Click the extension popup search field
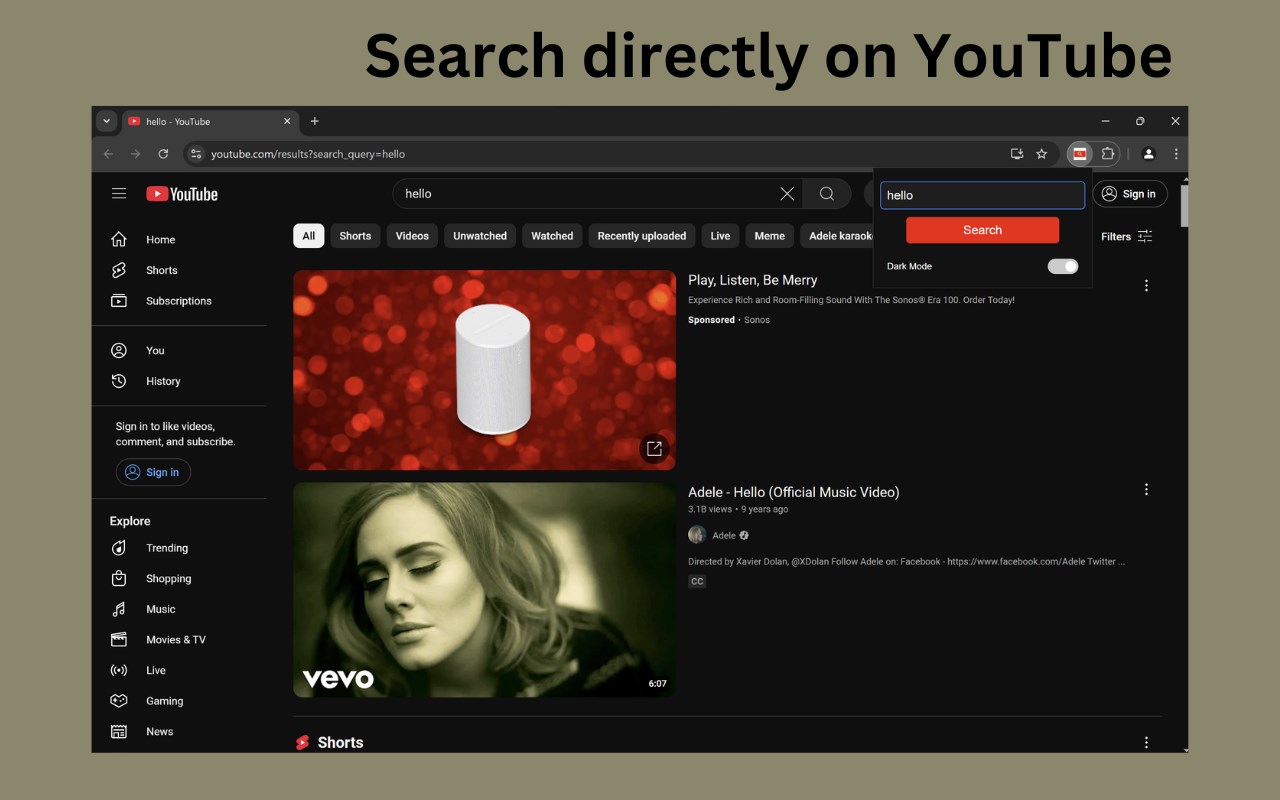Viewport: 1280px width, 800px height. (982, 195)
